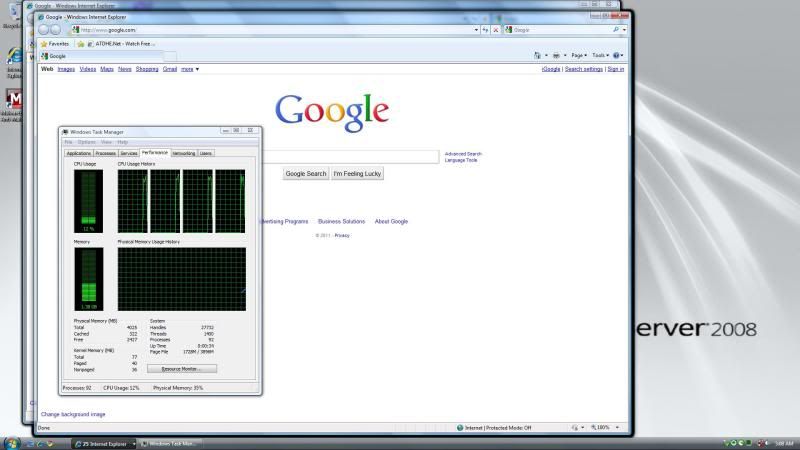
Task: Click the Google favicon on the page tab
Action: point(44,56)
